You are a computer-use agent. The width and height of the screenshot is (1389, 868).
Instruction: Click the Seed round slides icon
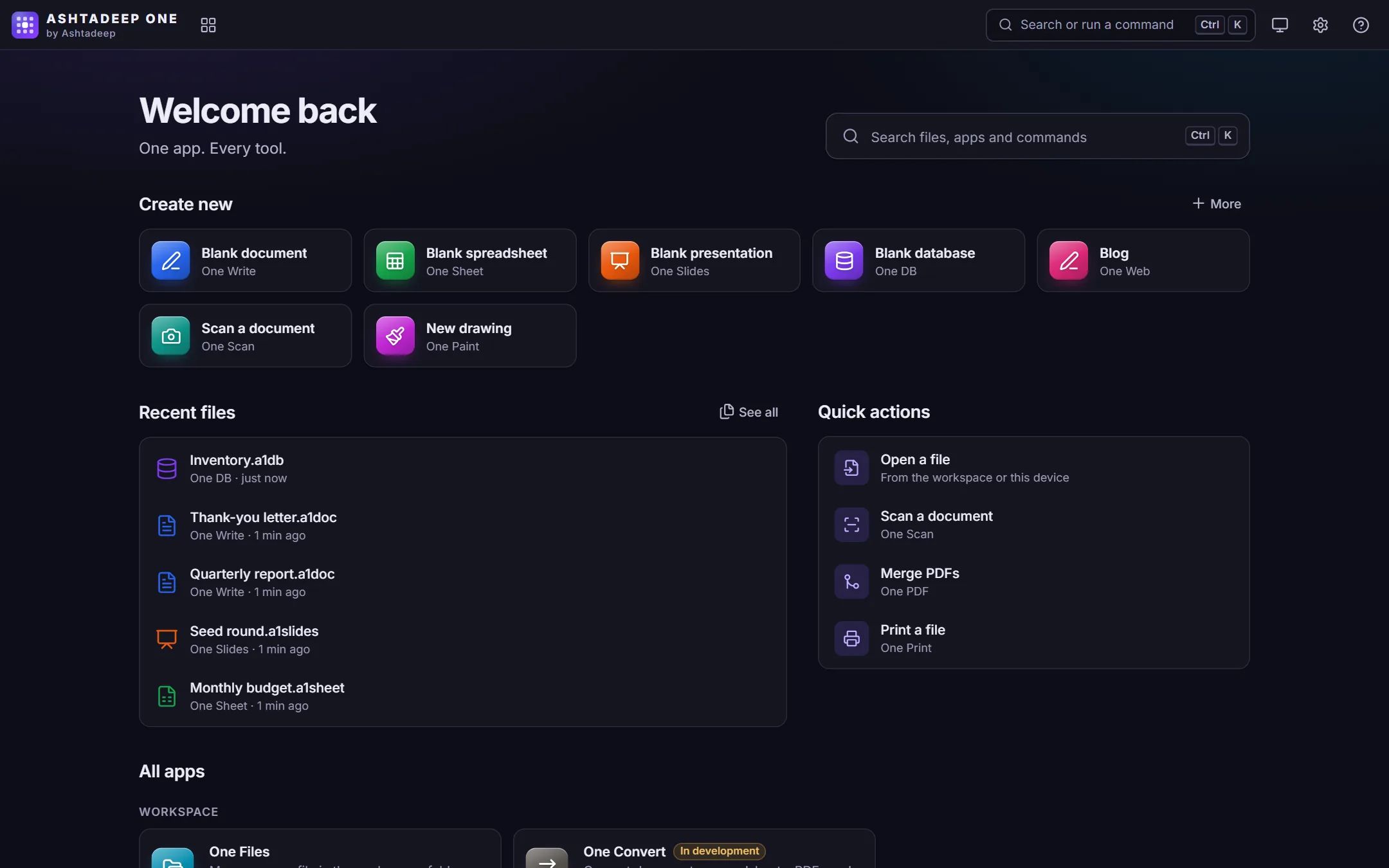[x=167, y=639]
